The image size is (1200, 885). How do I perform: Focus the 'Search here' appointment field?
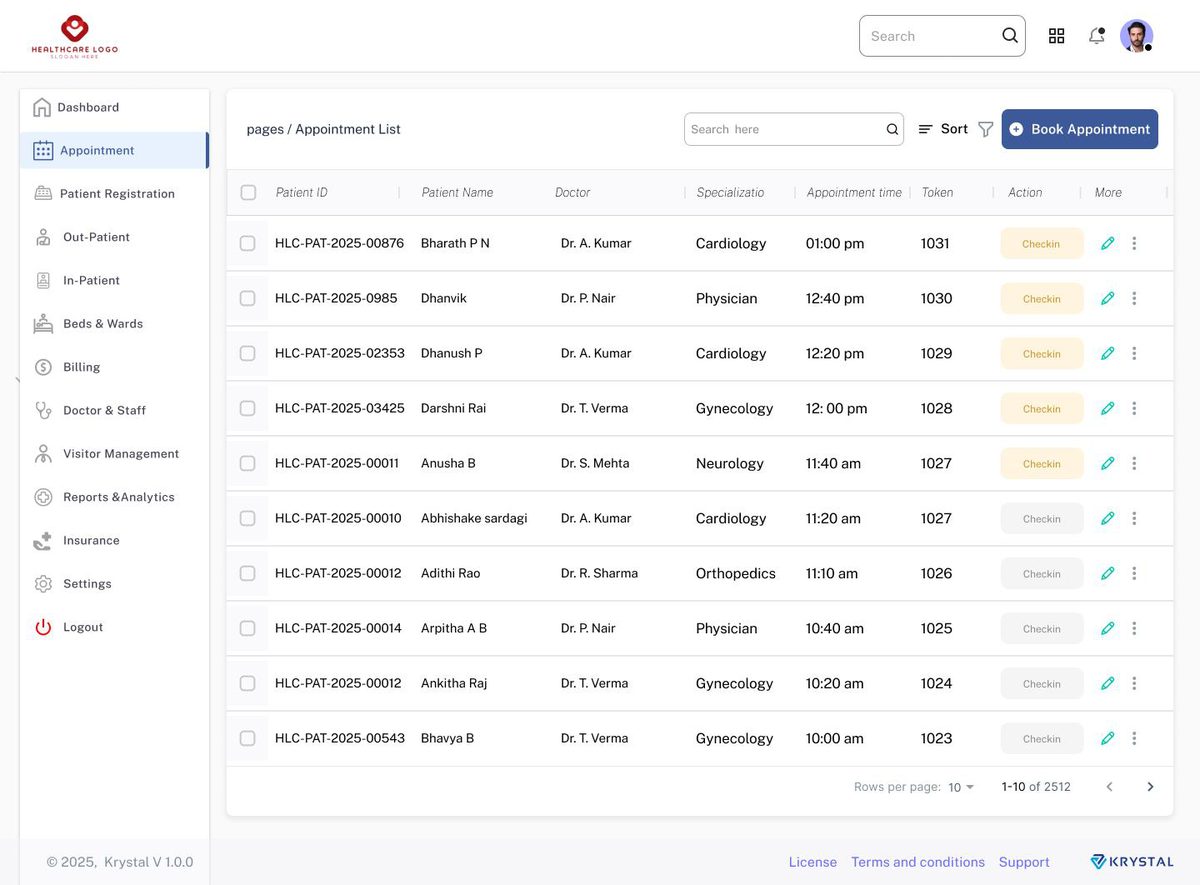[794, 129]
